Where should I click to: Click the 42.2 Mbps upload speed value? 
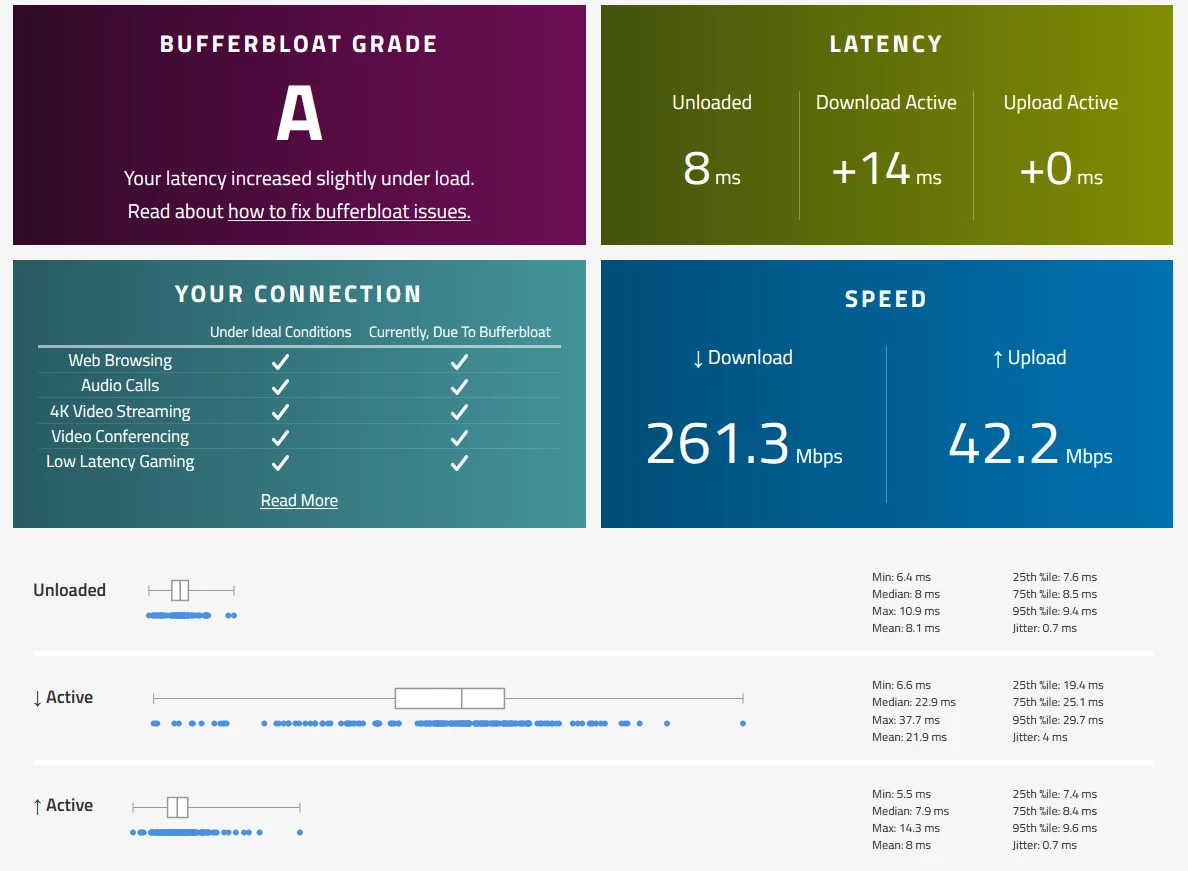[1030, 445]
